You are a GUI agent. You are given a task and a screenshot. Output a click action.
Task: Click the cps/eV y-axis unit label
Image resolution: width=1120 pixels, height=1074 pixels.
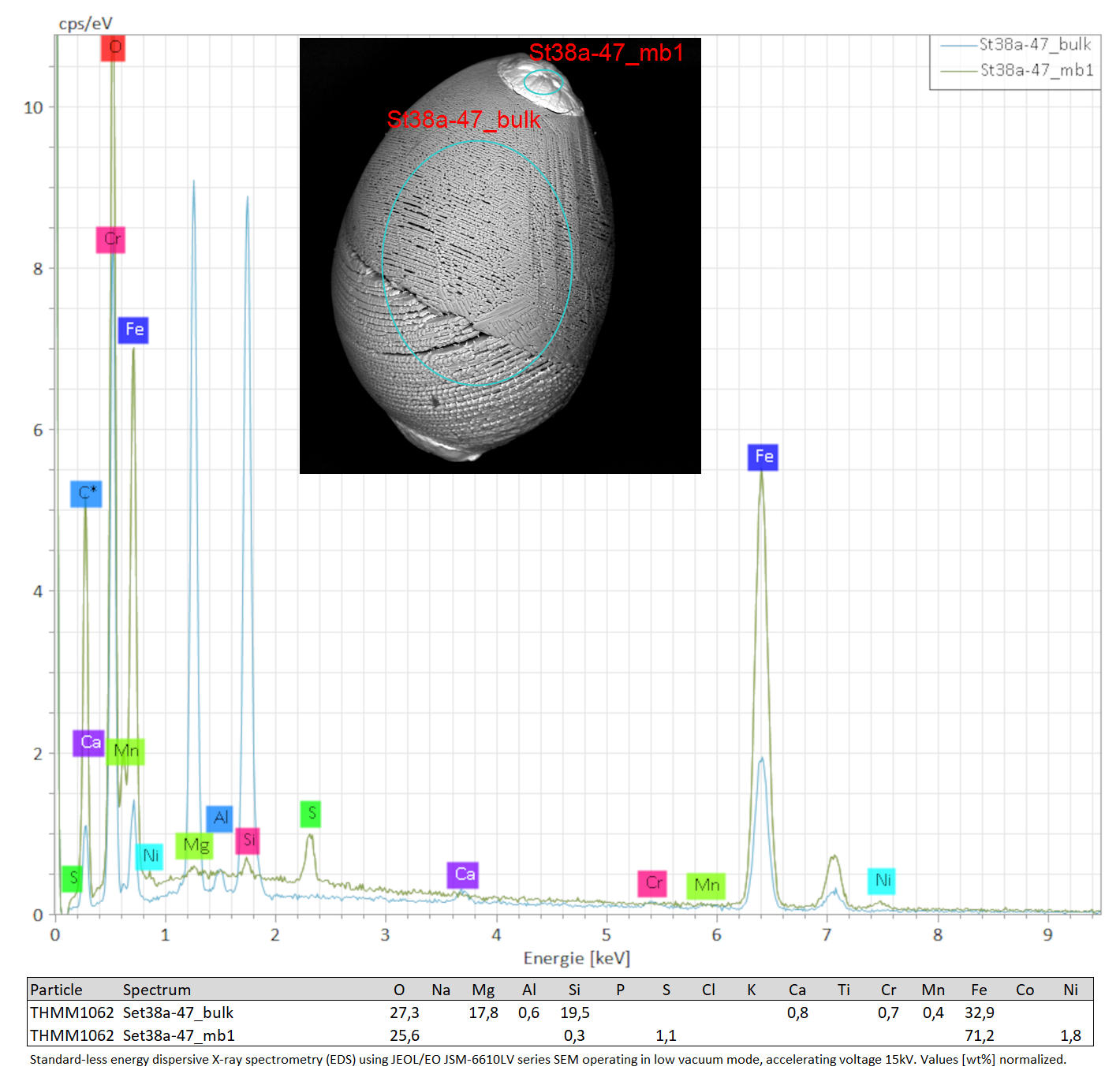pos(86,24)
